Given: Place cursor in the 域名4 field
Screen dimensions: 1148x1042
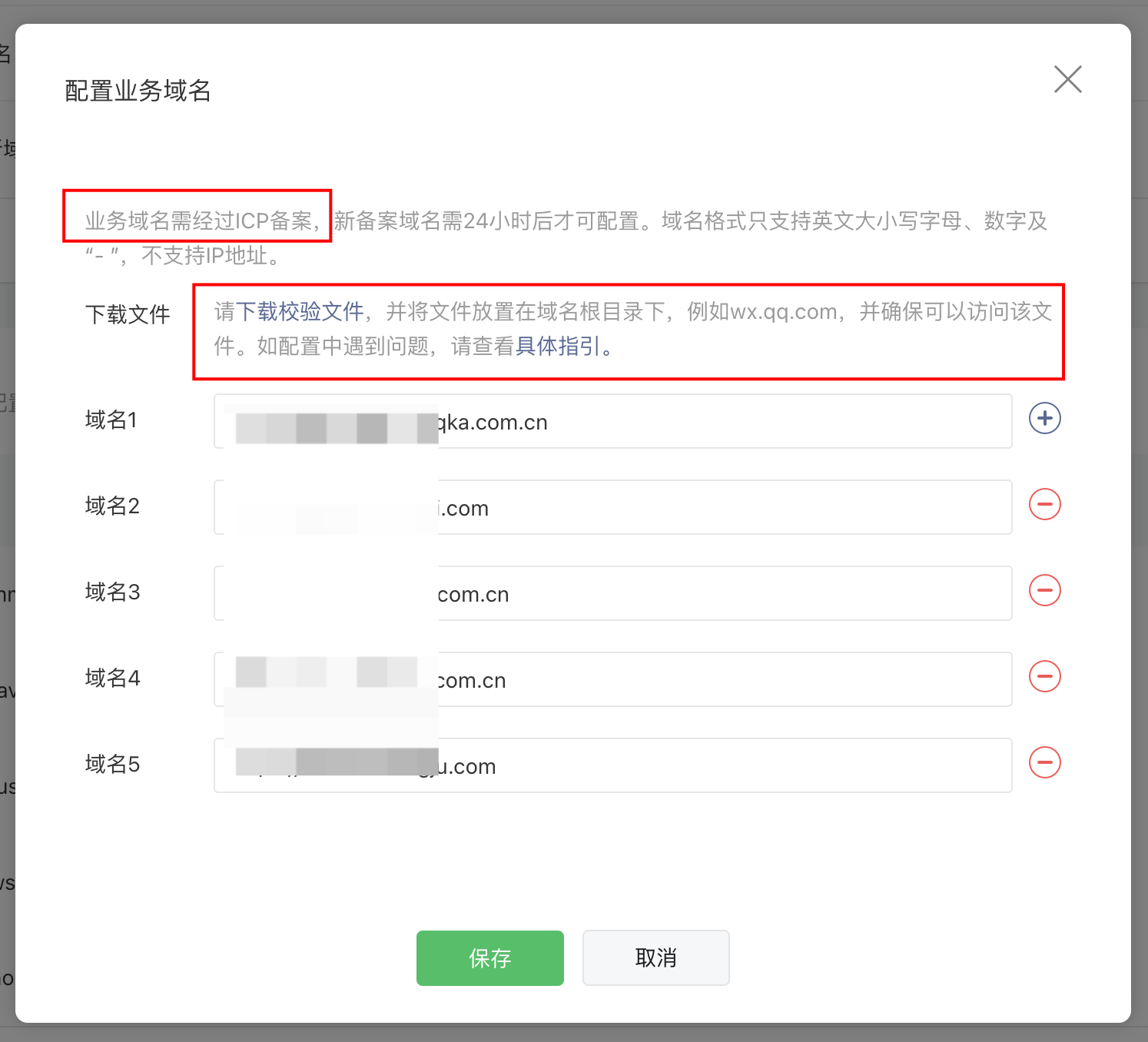Looking at the screenshot, I should [692, 680].
